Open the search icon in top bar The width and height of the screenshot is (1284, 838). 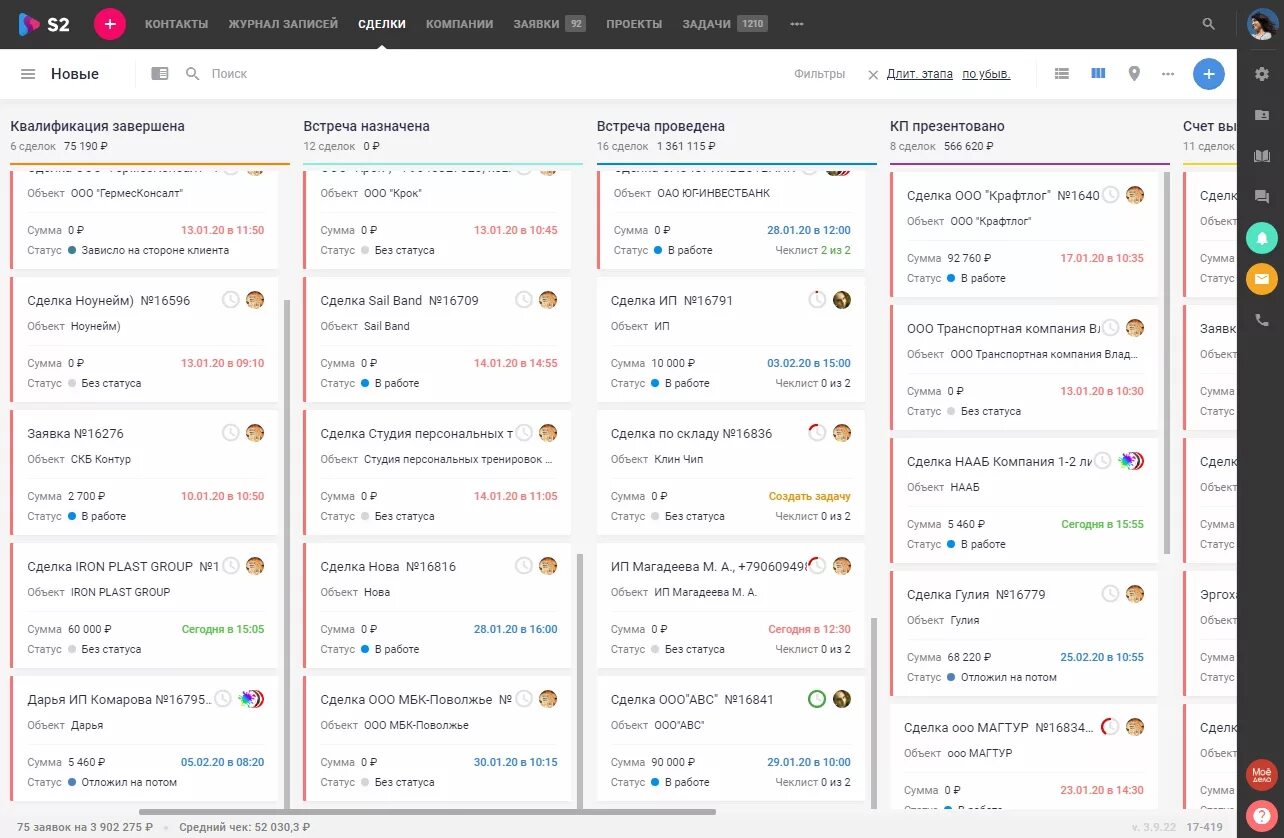pyautogui.click(x=1209, y=24)
